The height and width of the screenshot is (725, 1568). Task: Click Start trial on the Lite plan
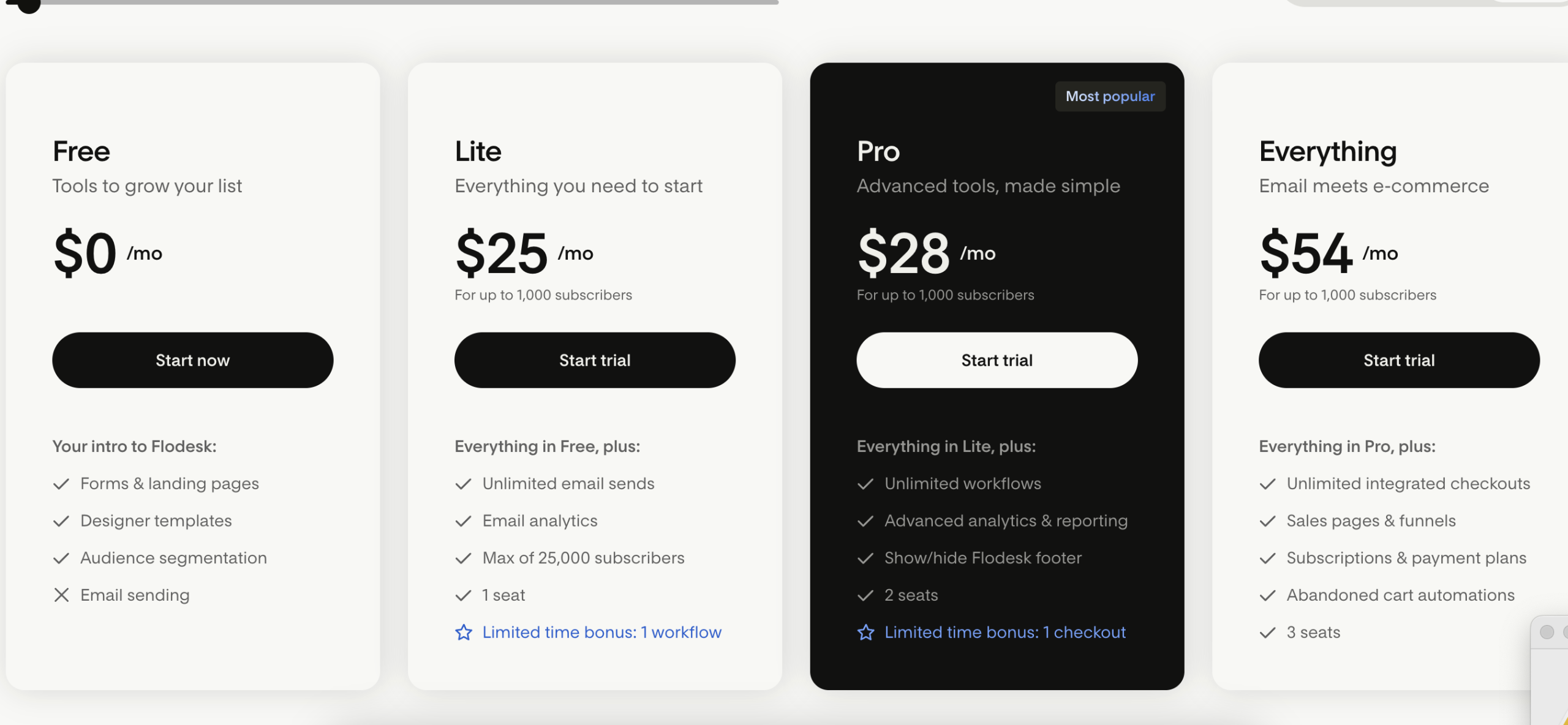595,360
